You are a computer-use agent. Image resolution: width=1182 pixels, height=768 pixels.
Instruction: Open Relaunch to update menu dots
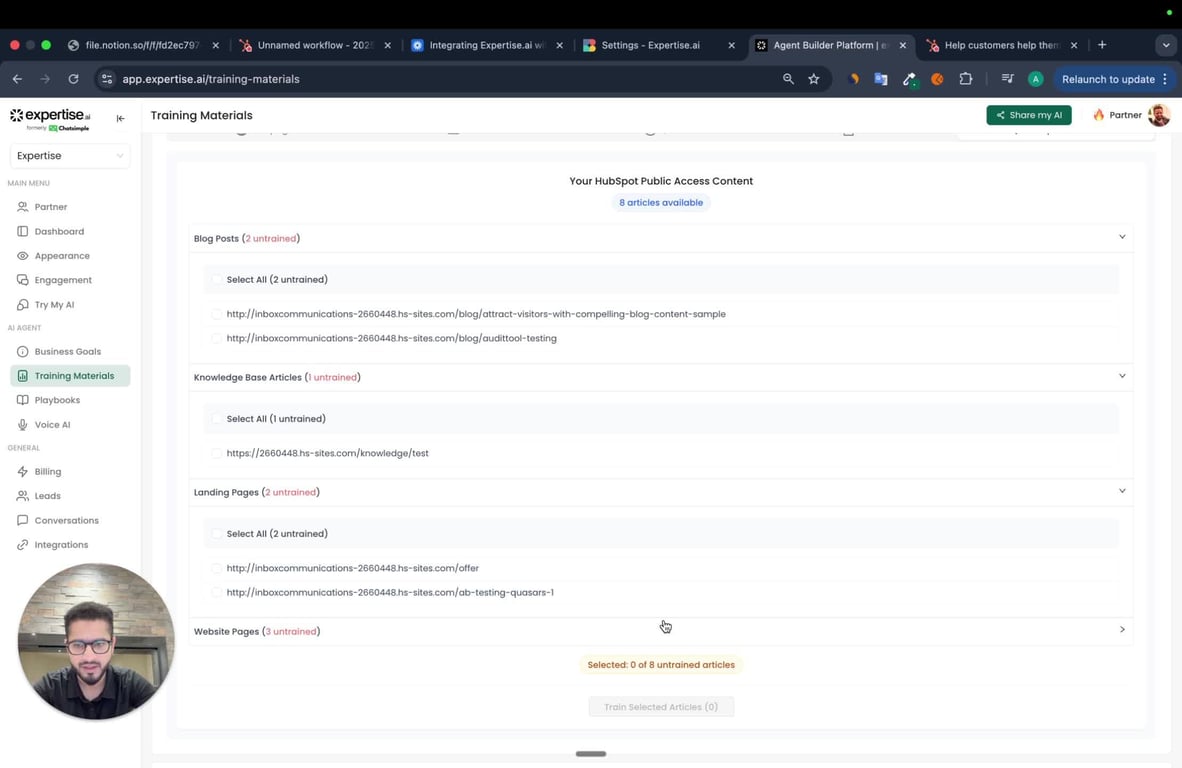(x=1165, y=79)
